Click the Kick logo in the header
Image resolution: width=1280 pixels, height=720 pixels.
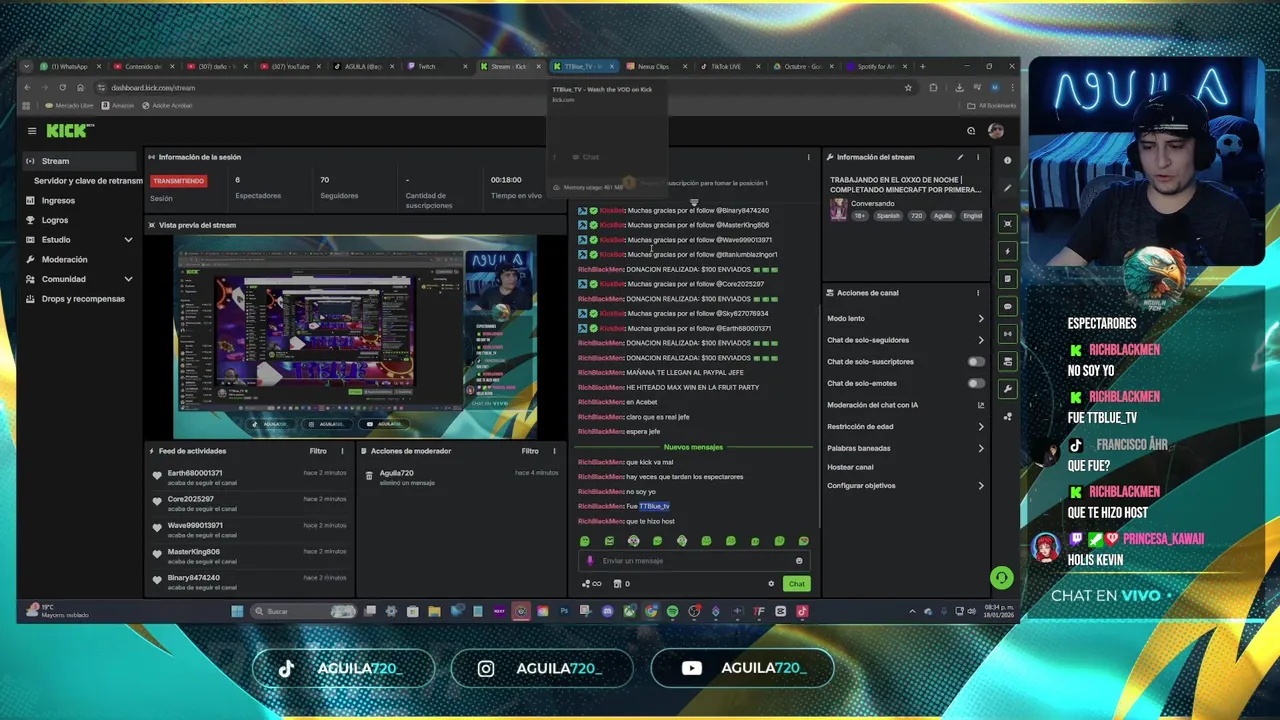(69, 131)
